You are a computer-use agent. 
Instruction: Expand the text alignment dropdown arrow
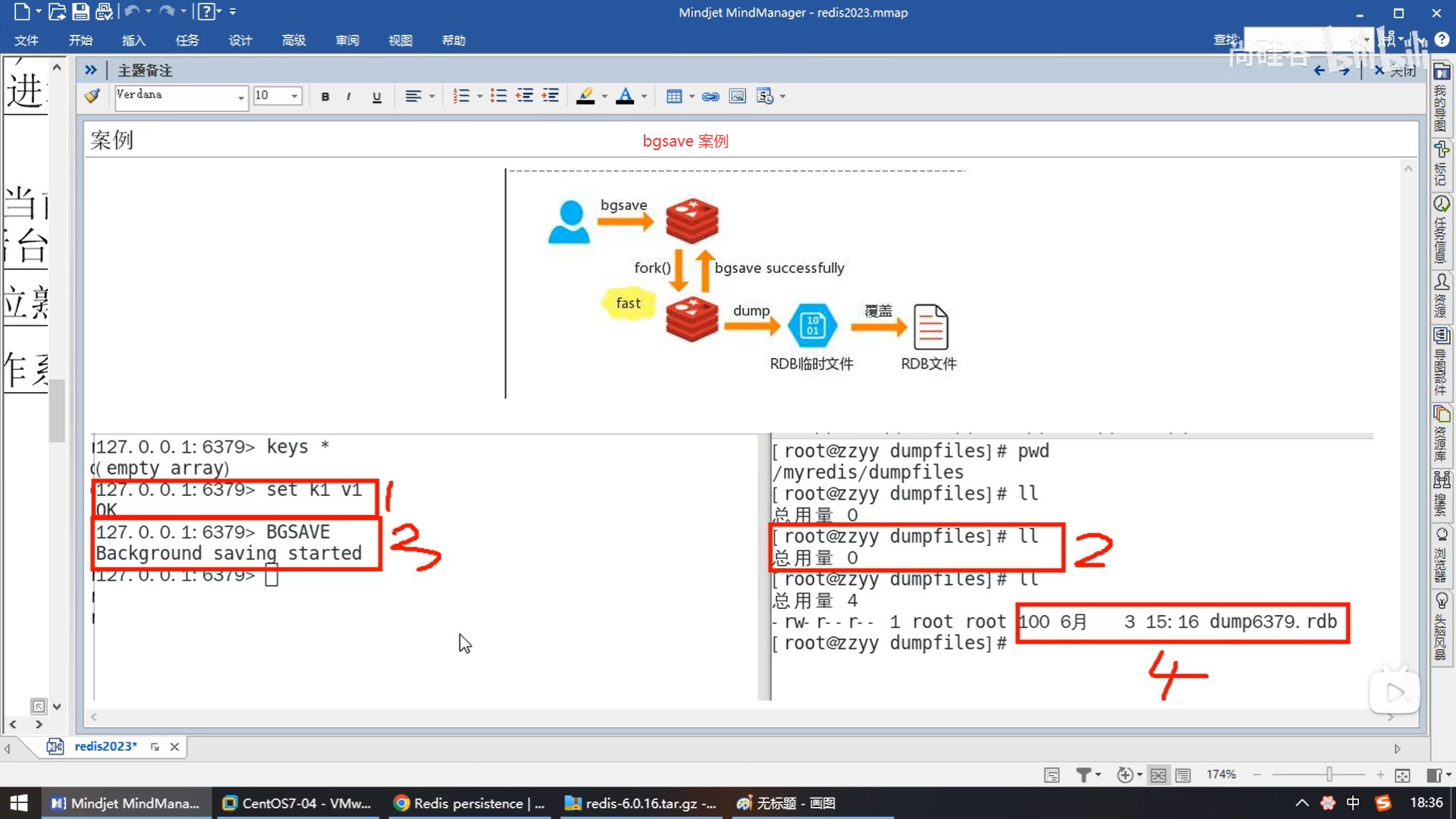[432, 96]
